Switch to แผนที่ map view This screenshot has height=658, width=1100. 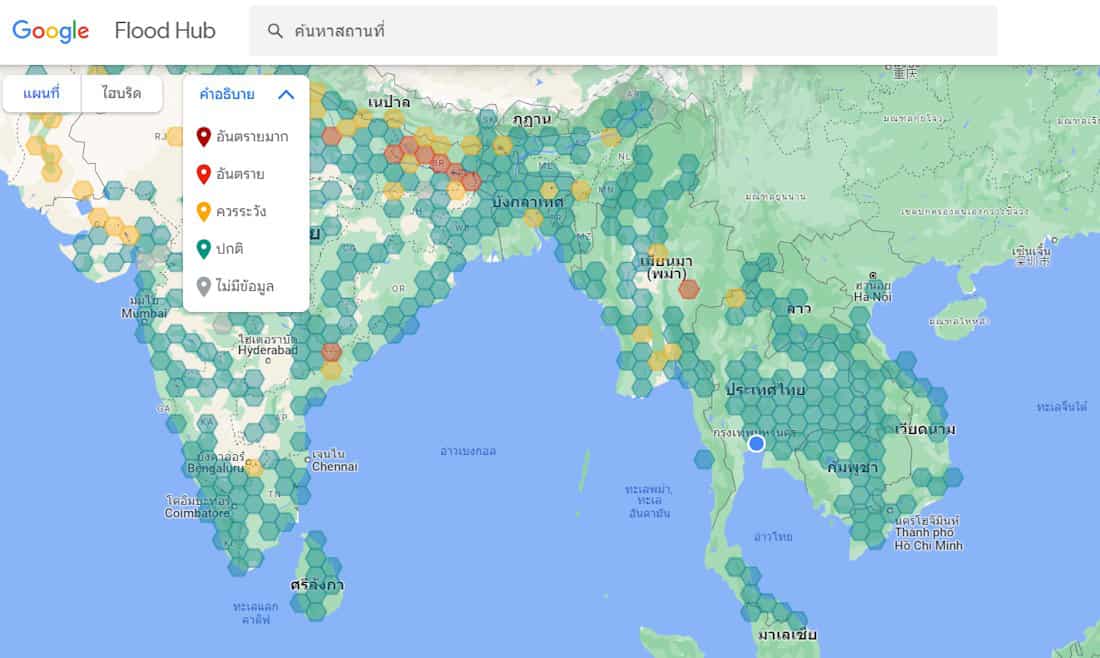(x=41, y=94)
